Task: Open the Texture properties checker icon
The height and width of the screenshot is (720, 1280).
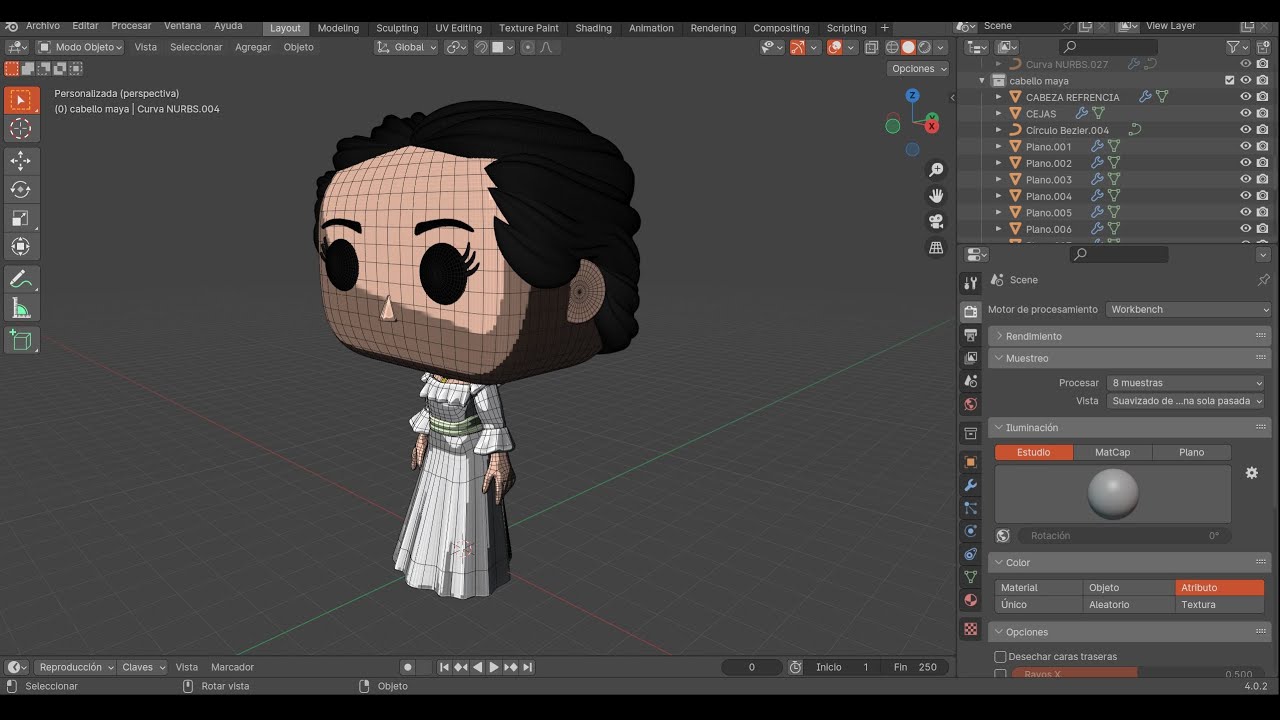Action: pyautogui.click(x=970, y=629)
